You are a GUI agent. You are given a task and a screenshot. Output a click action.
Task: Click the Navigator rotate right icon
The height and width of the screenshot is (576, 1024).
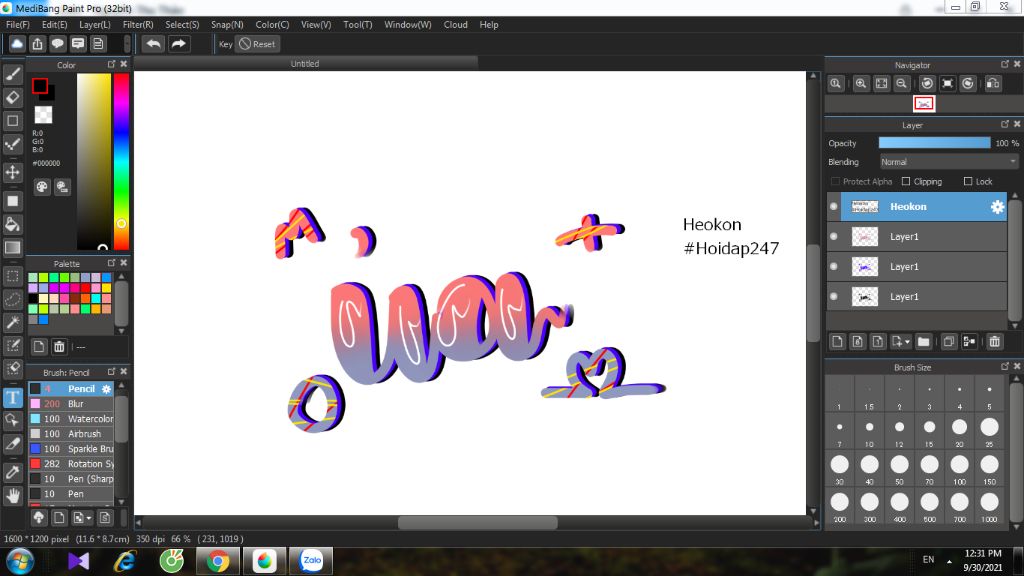coord(968,84)
